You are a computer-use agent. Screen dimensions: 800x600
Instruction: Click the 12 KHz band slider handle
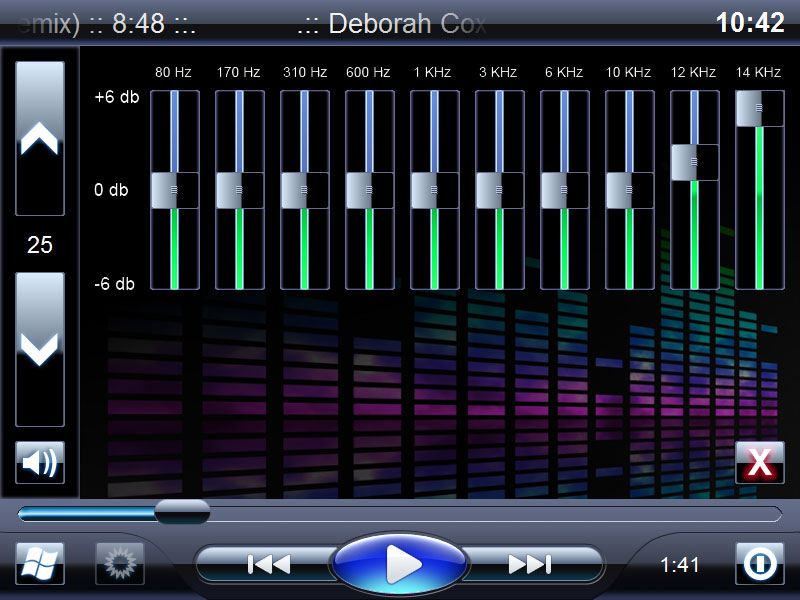[694, 162]
